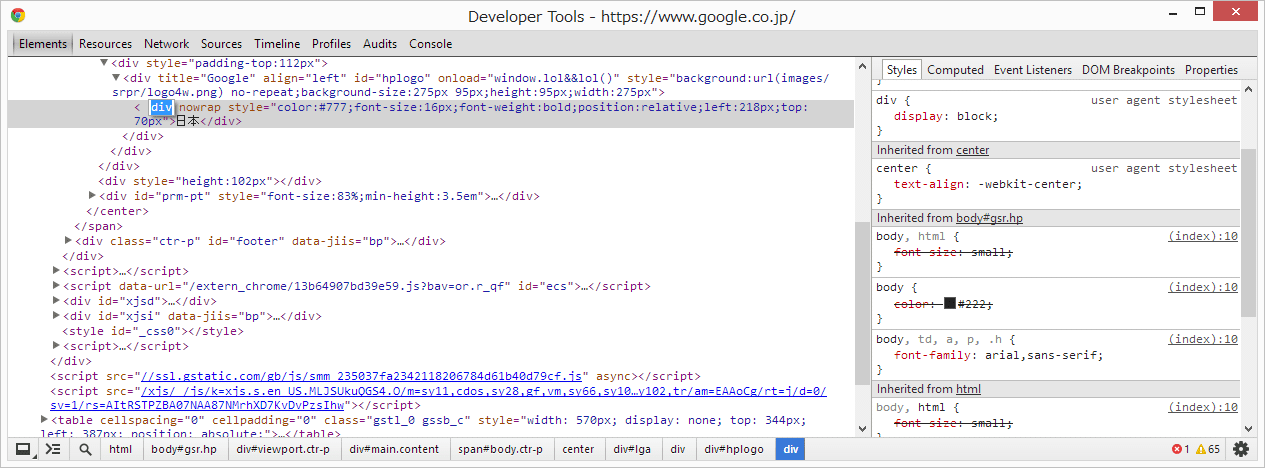Click the highlighted last div breadcrumb

791,450
